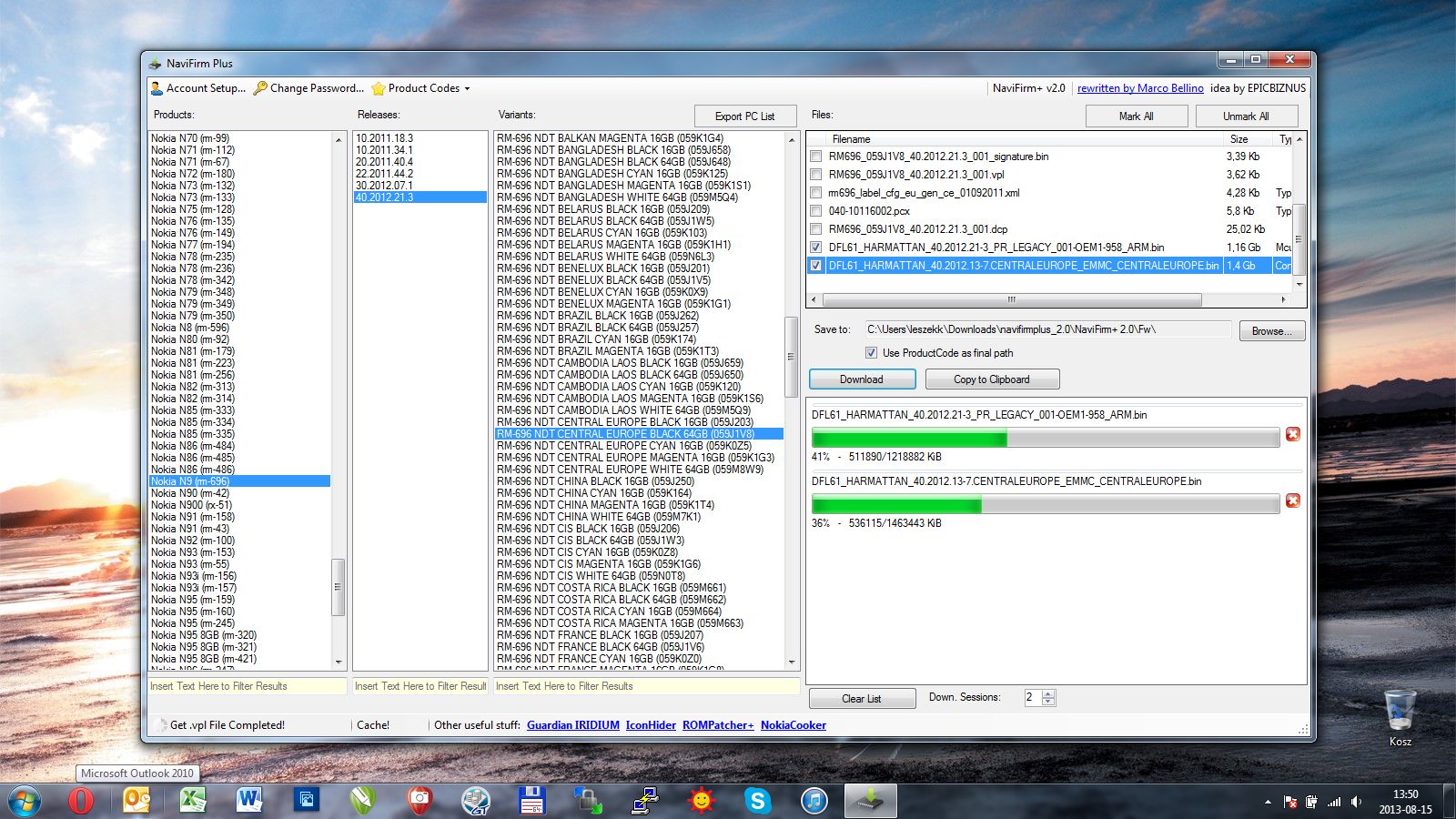
Task: Click the Down. Sessions number field
Action: coord(1033,698)
